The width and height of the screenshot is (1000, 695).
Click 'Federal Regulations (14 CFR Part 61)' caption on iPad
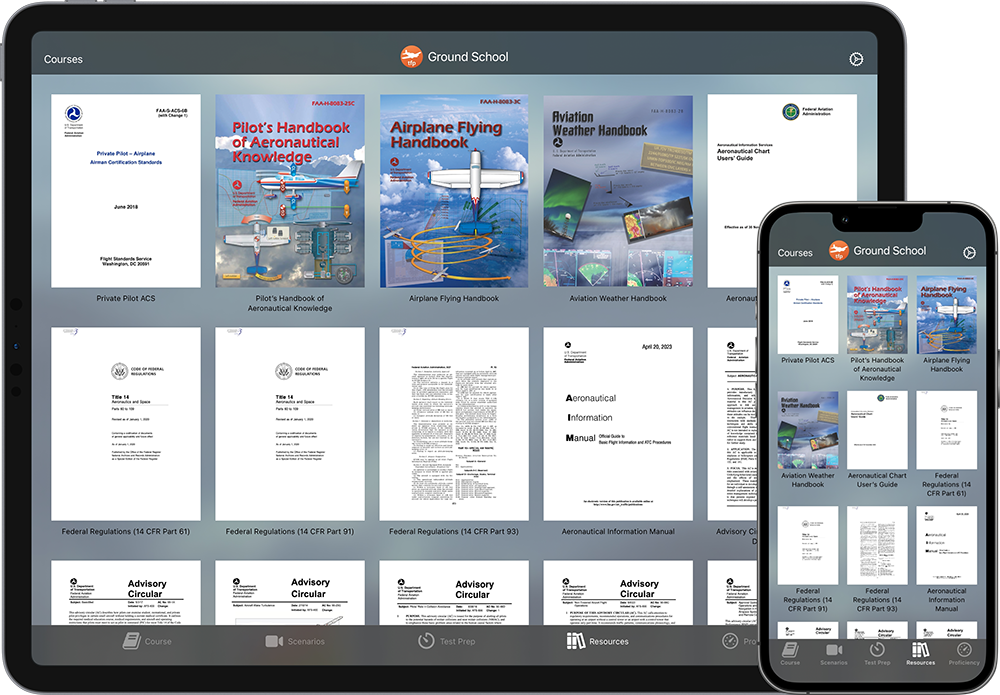click(x=126, y=531)
